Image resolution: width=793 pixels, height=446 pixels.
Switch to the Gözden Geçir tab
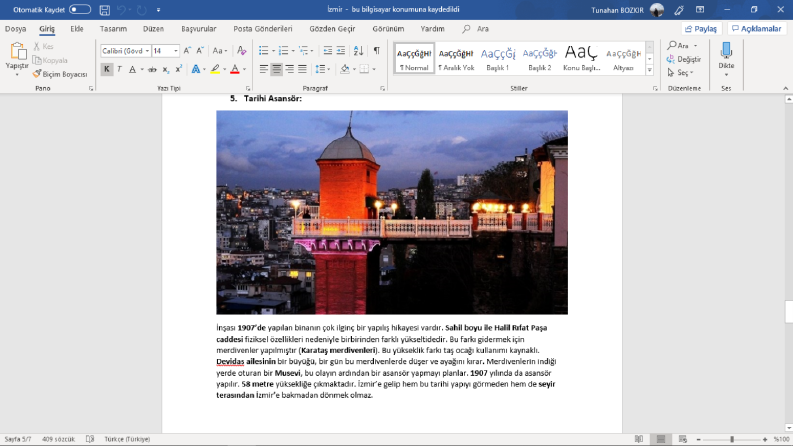[332, 29]
